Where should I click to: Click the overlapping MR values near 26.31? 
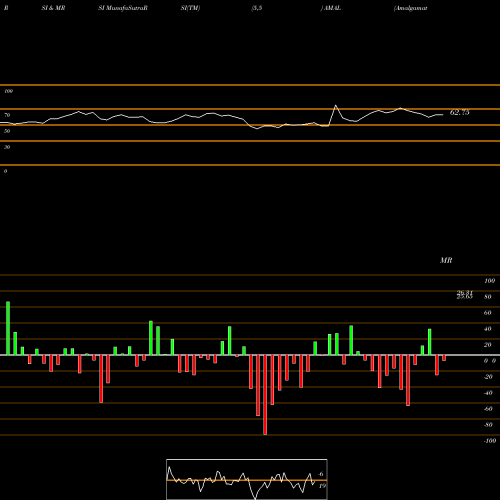(465, 295)
